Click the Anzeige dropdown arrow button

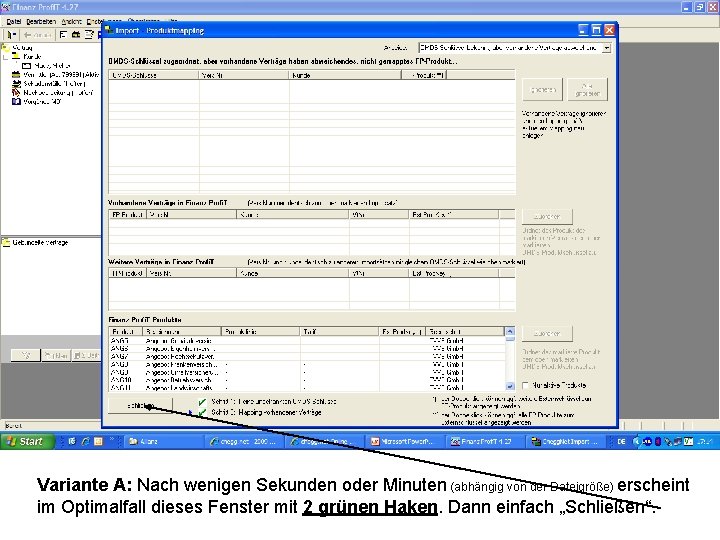point(607,48)
